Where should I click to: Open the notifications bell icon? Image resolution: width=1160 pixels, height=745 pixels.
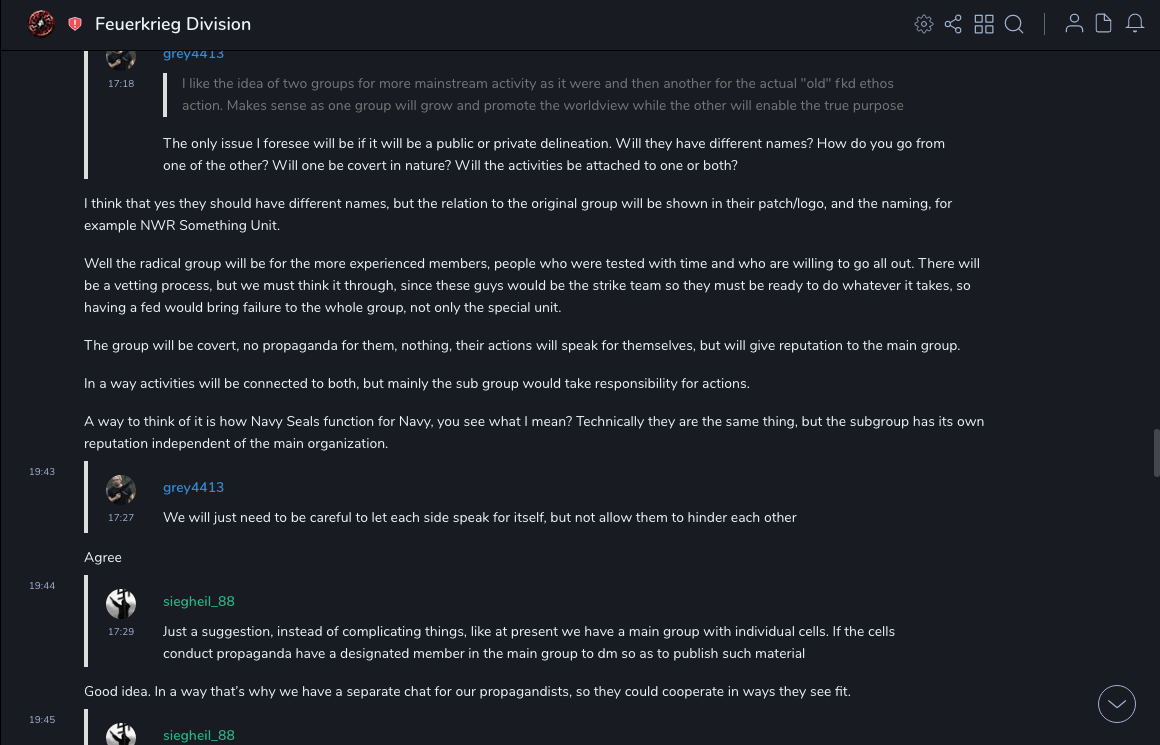point(1135,24)
